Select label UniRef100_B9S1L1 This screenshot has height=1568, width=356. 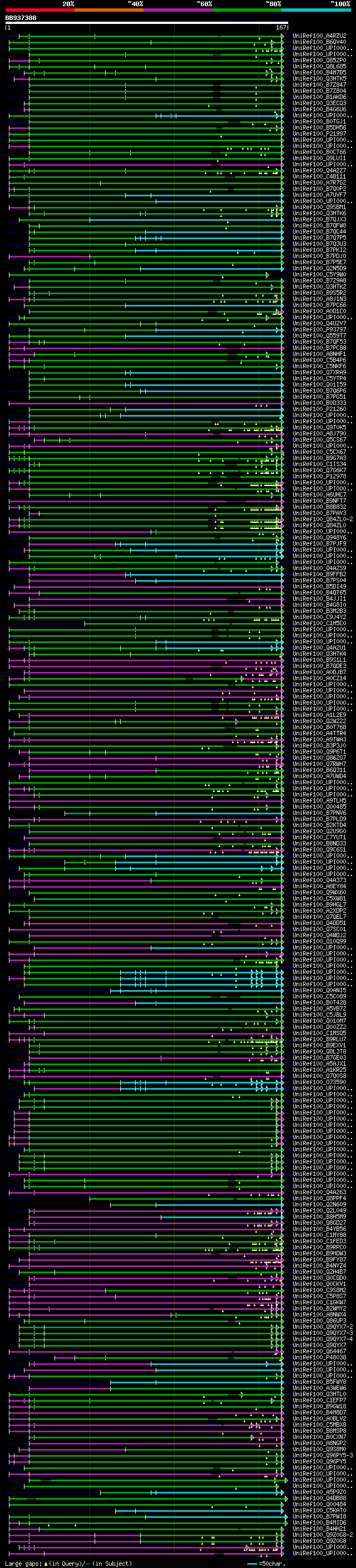[319, 660]
